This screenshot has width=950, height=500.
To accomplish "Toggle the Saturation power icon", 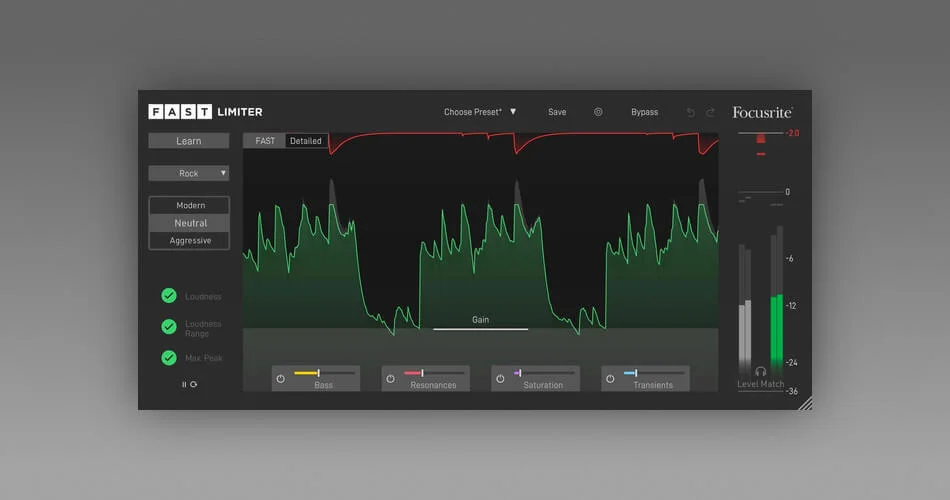I will 500,379.
